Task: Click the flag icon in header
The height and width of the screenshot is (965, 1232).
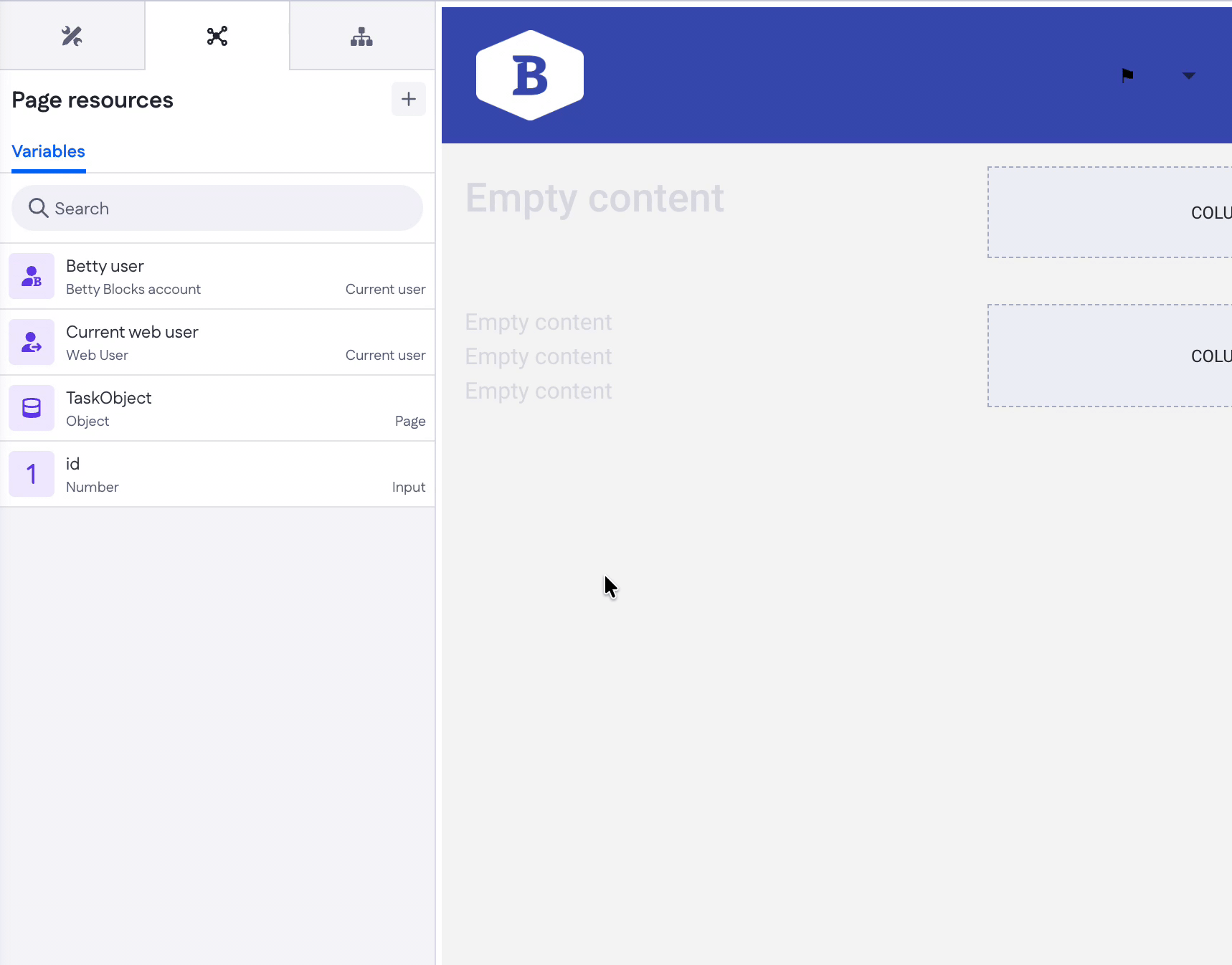Action: (x=1127, y=75)
